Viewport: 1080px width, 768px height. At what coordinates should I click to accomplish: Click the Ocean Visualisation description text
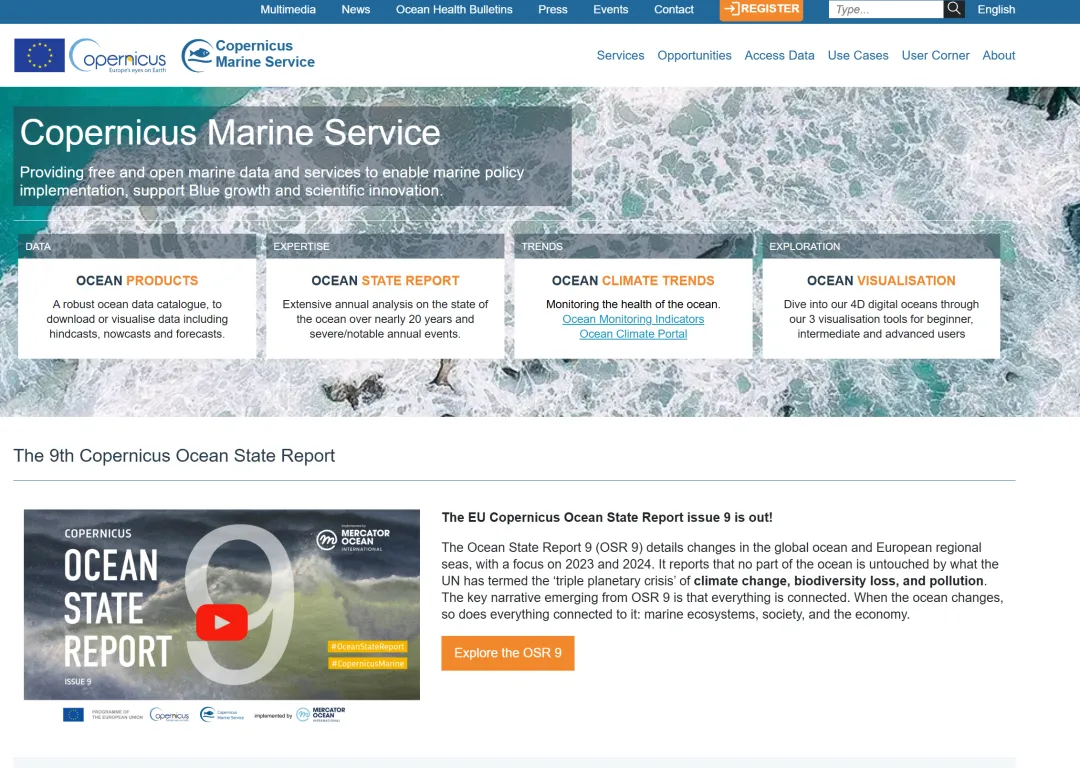[x=881, y=319]
